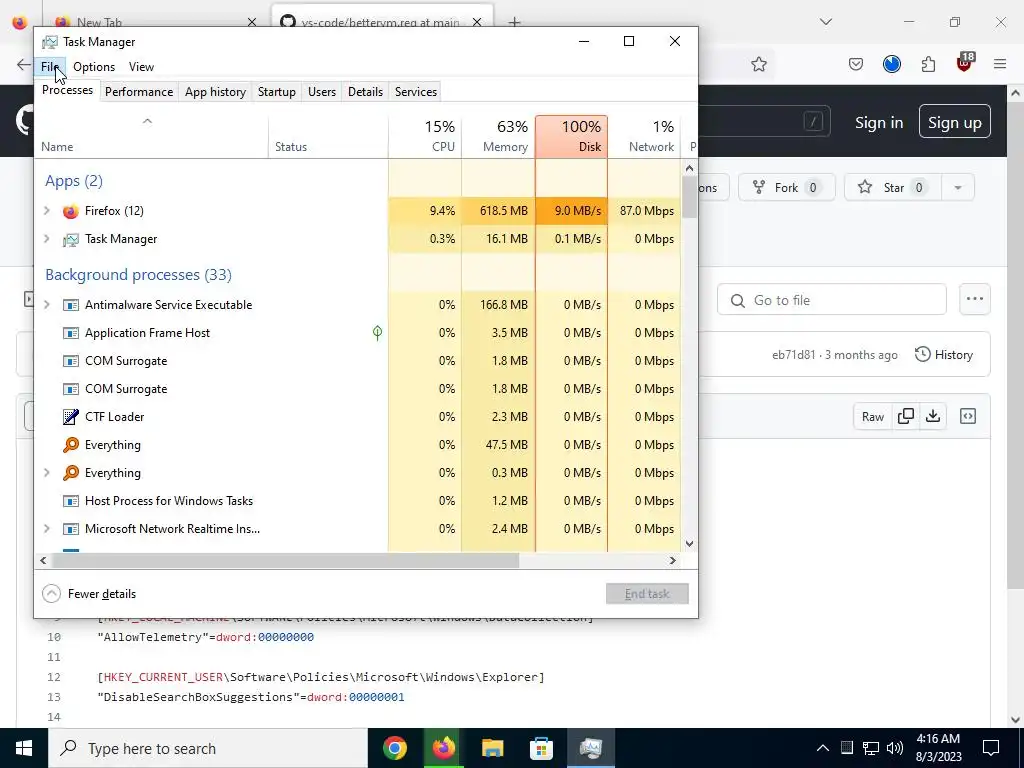Click the Firefox icon in process list
1024x768 pixels.
pos(71,211)
